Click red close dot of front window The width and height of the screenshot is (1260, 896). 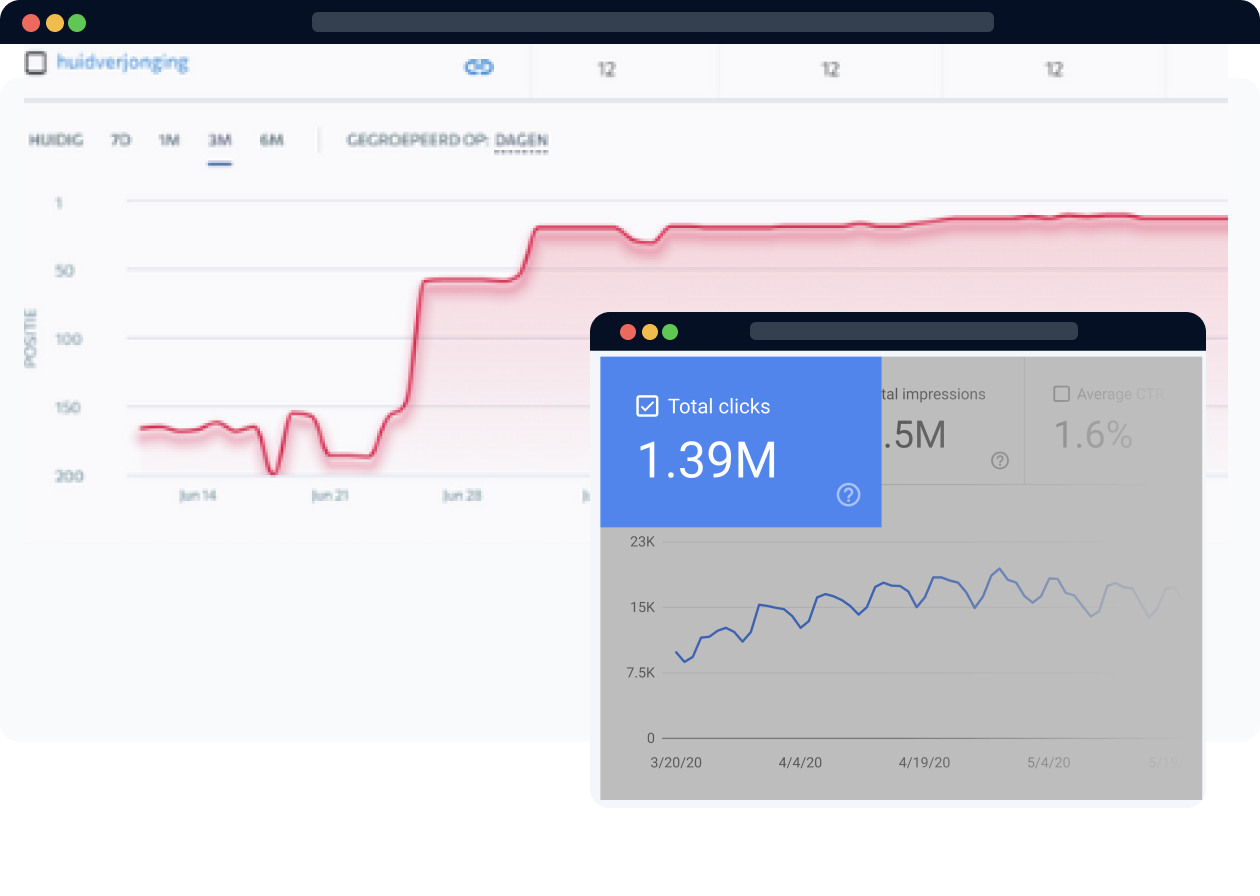(628, 332)
